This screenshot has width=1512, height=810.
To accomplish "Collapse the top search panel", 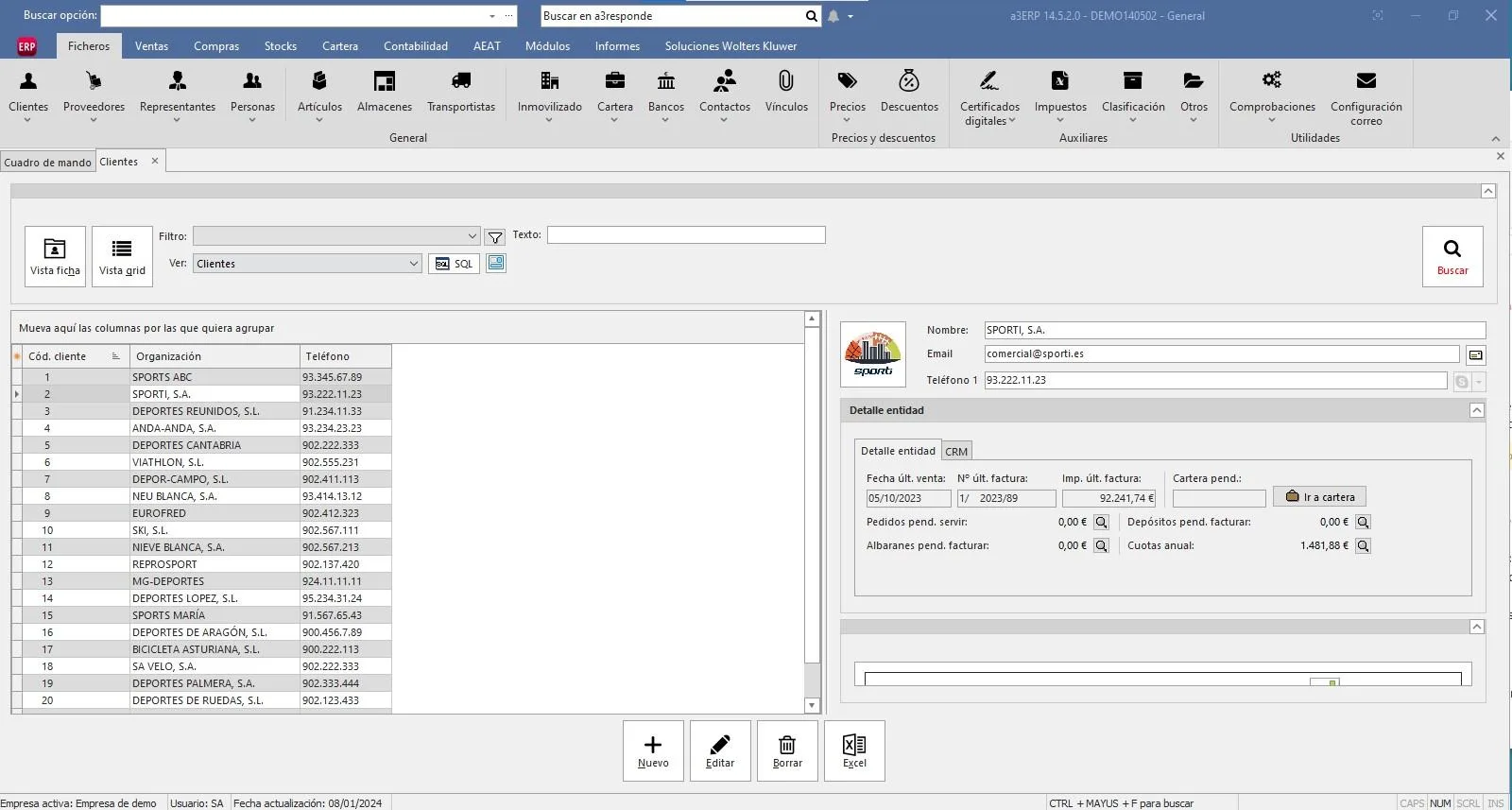I will (1488, 191).
